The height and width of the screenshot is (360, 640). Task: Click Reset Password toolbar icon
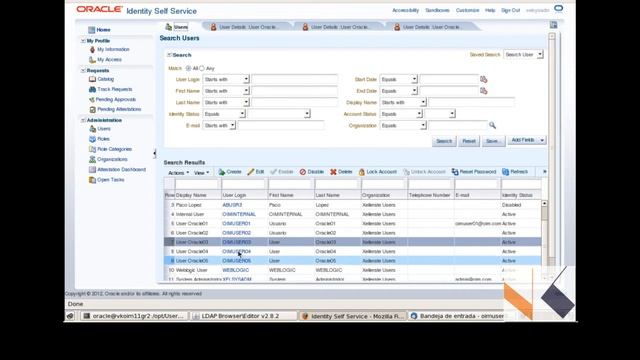pyautogui.click(x=455, y=172)
